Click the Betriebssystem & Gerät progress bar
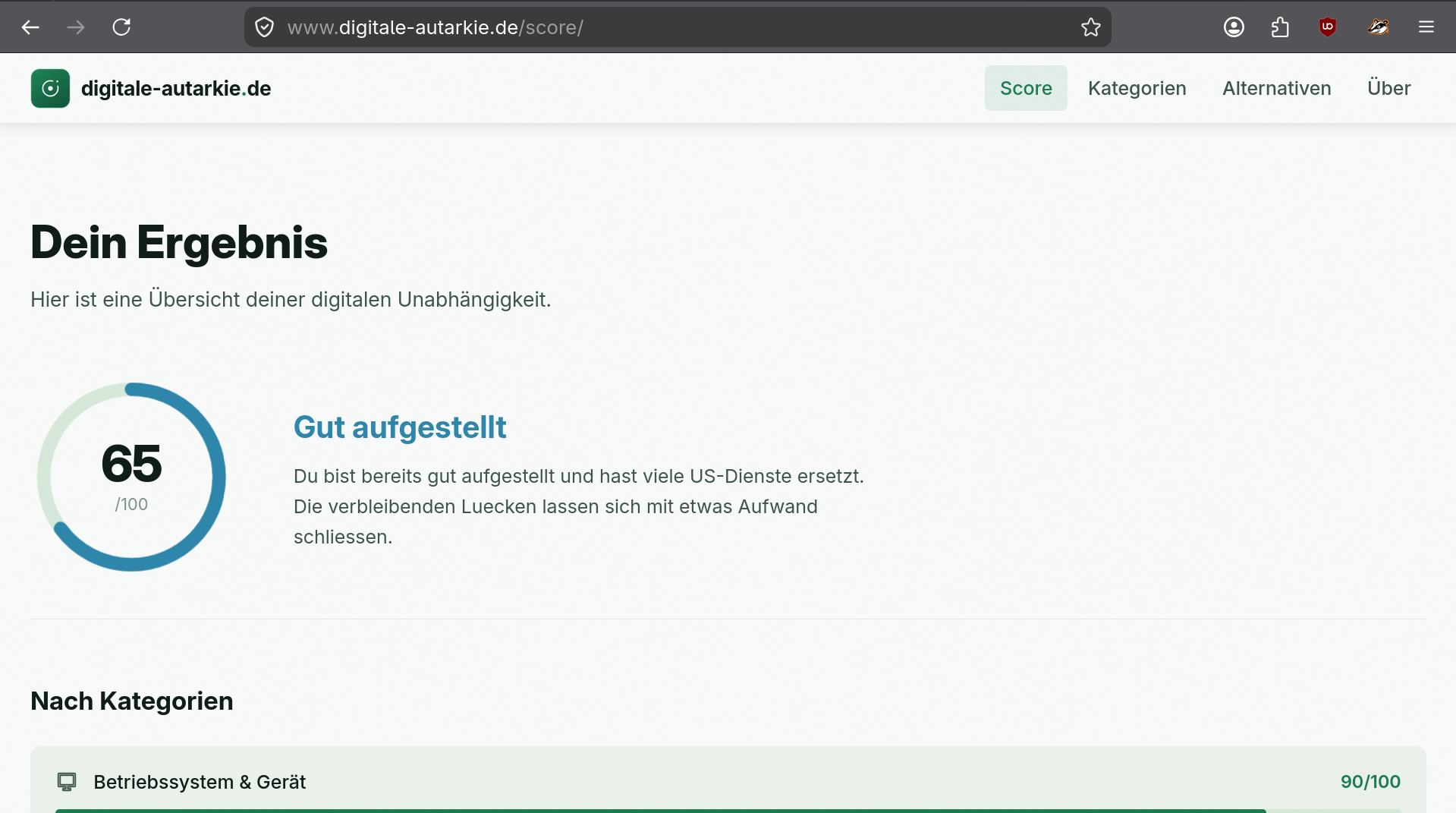This screenshot has height=813, width=1456. pyautogui.click(x=728, y=811)
